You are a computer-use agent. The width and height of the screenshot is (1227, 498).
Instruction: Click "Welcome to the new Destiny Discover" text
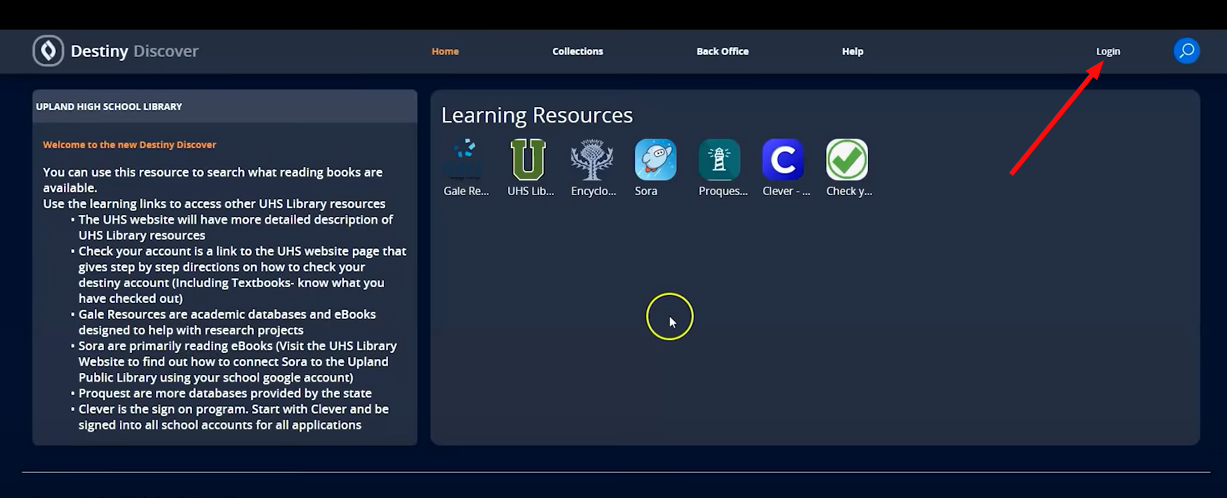point(129,145)
